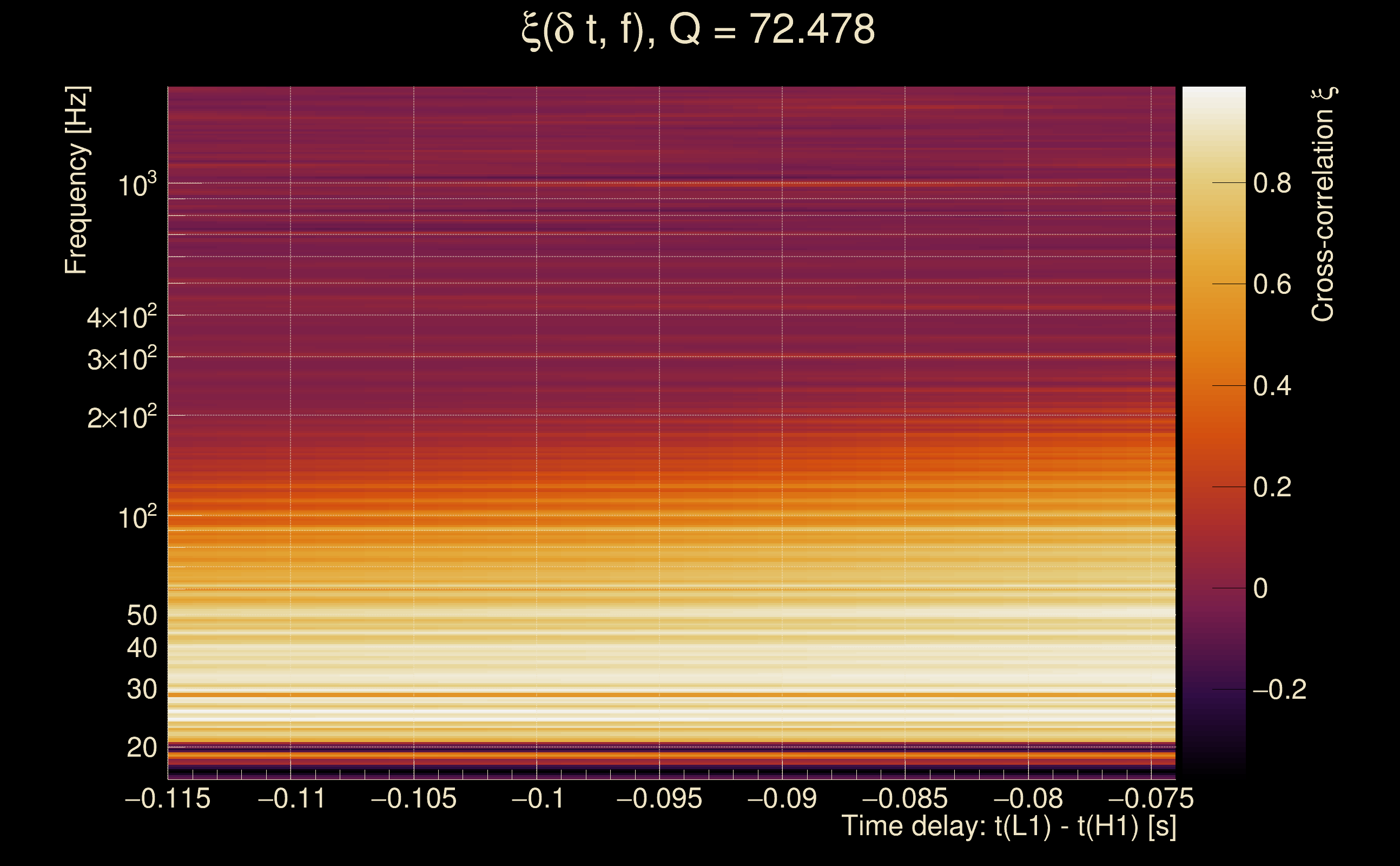This screenshot has width=1400, height=866.
Task: Click the 0 tick label on colorbar
Action: tap(1260, 589)
